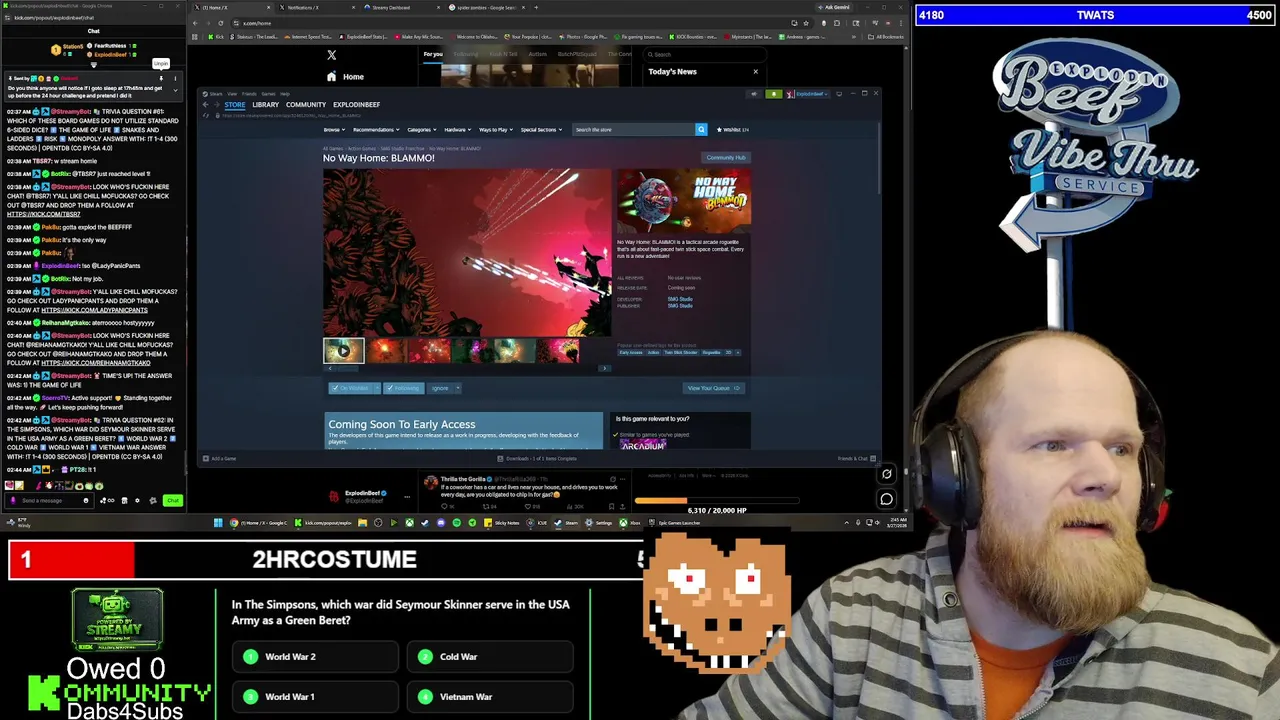Expand the Special Sections dropdown
The image size is (1280, 720).
[541, 129]
